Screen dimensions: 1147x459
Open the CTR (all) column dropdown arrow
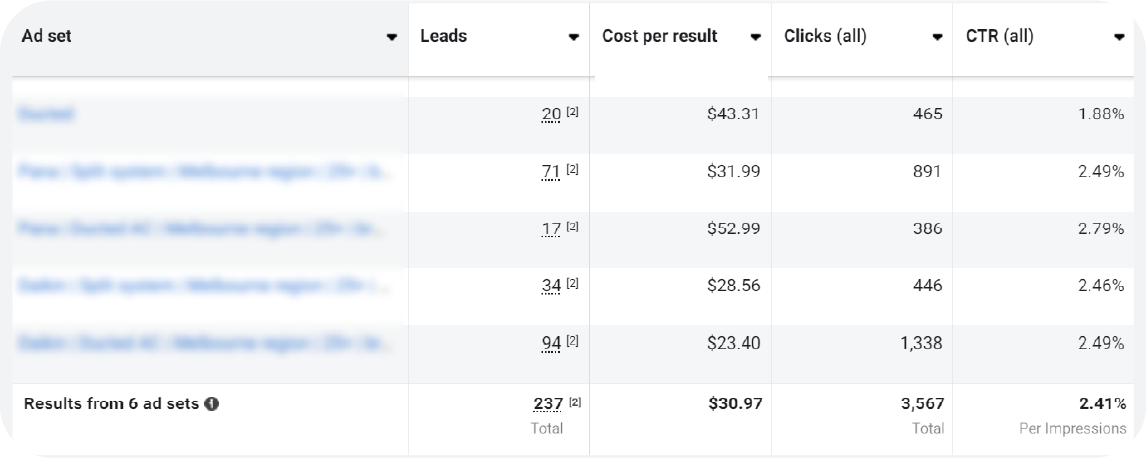1119,38
